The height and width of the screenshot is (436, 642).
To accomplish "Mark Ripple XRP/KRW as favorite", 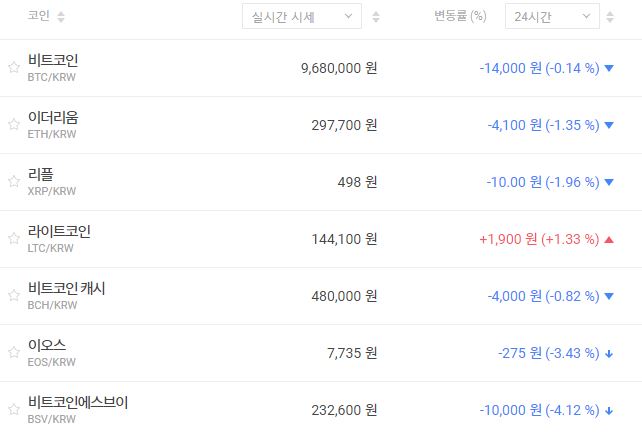I will click(x=14, y=182).
